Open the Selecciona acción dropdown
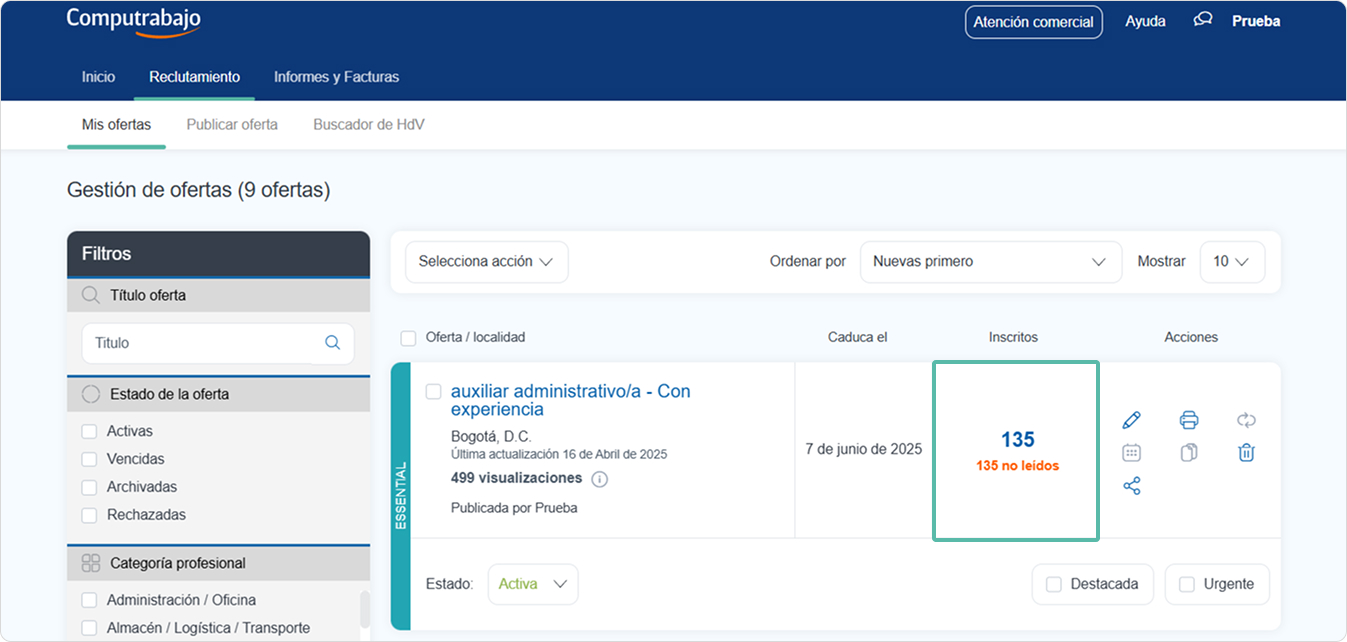 (486, 262)
